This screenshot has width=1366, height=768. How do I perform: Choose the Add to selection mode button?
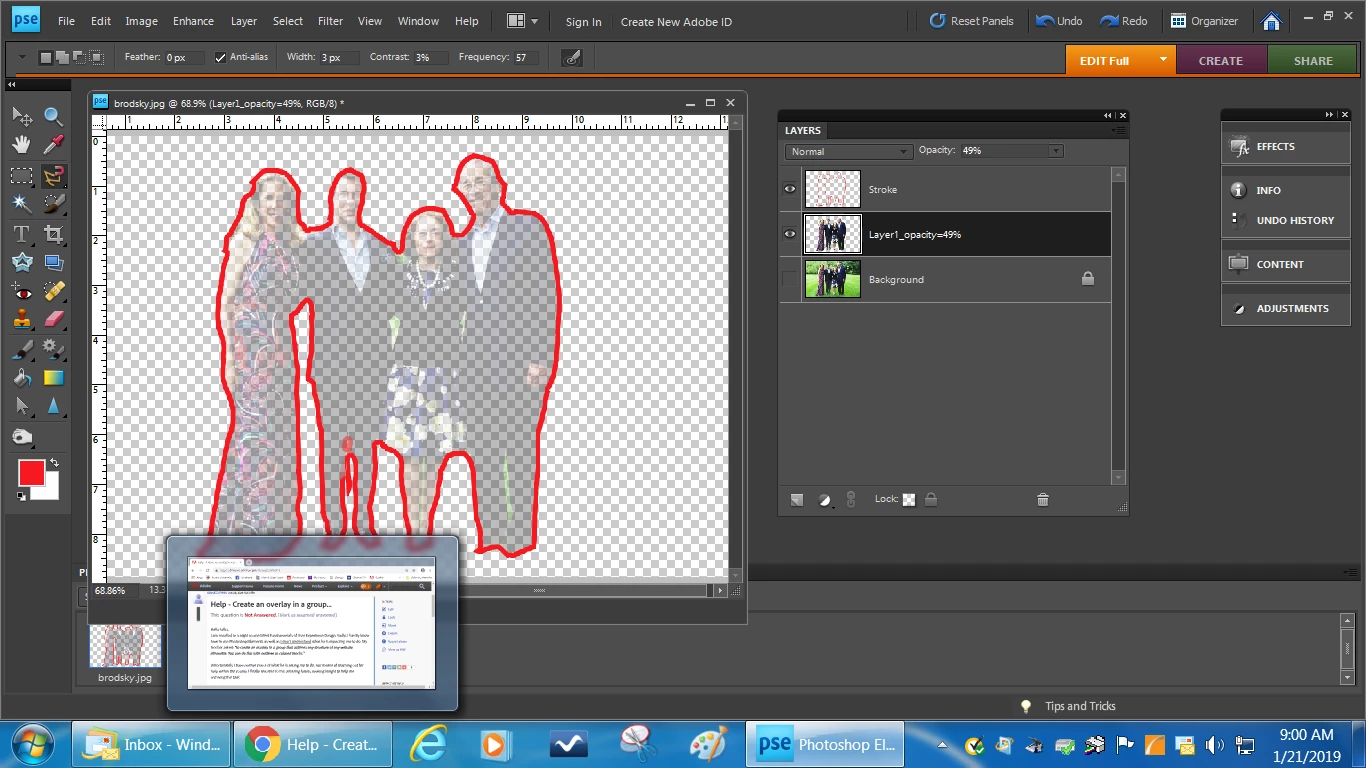63,58
